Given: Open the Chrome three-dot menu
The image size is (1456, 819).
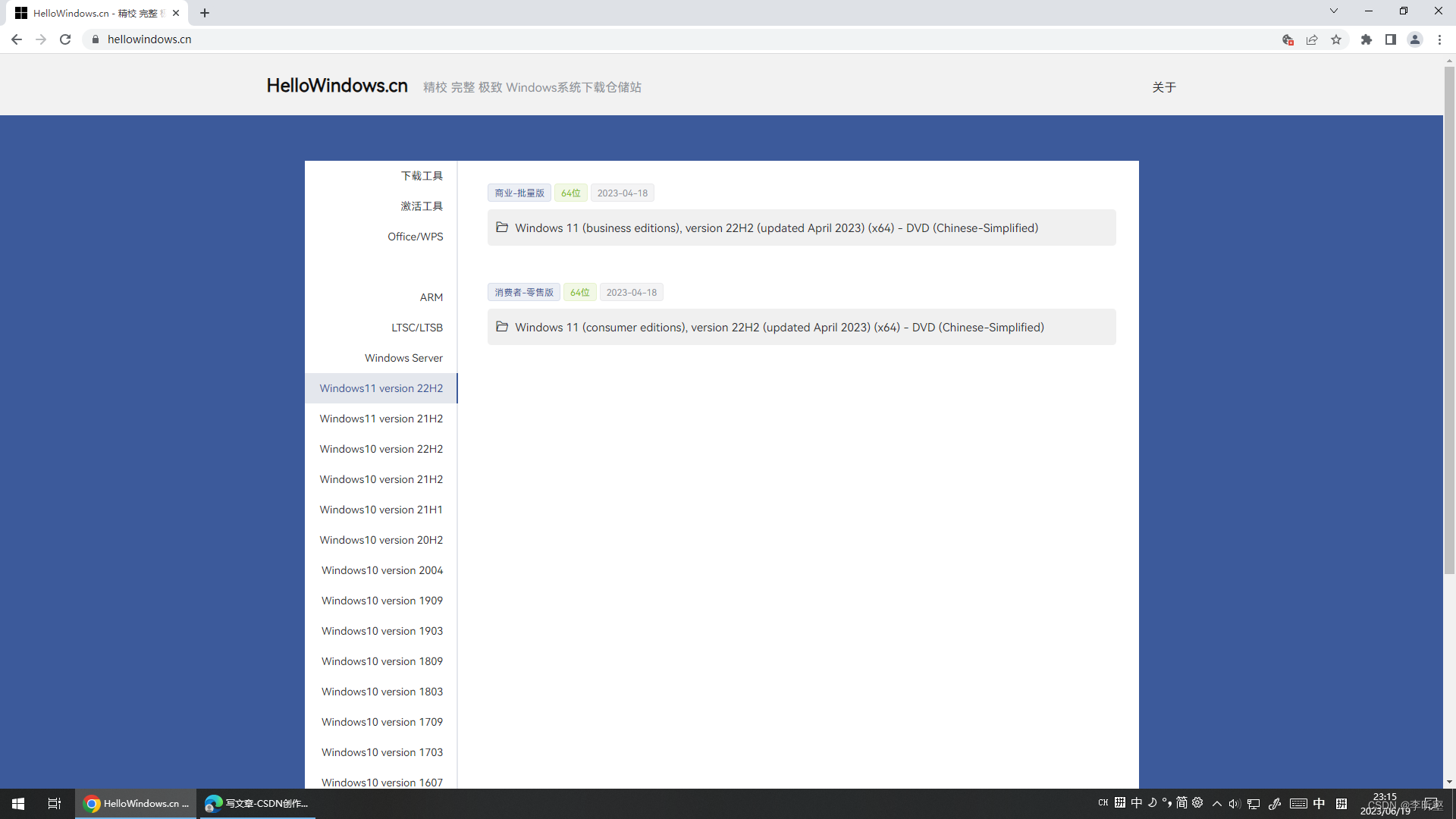Looking at the screenshot, I should pyautogui.click(x=1439, y=39).
